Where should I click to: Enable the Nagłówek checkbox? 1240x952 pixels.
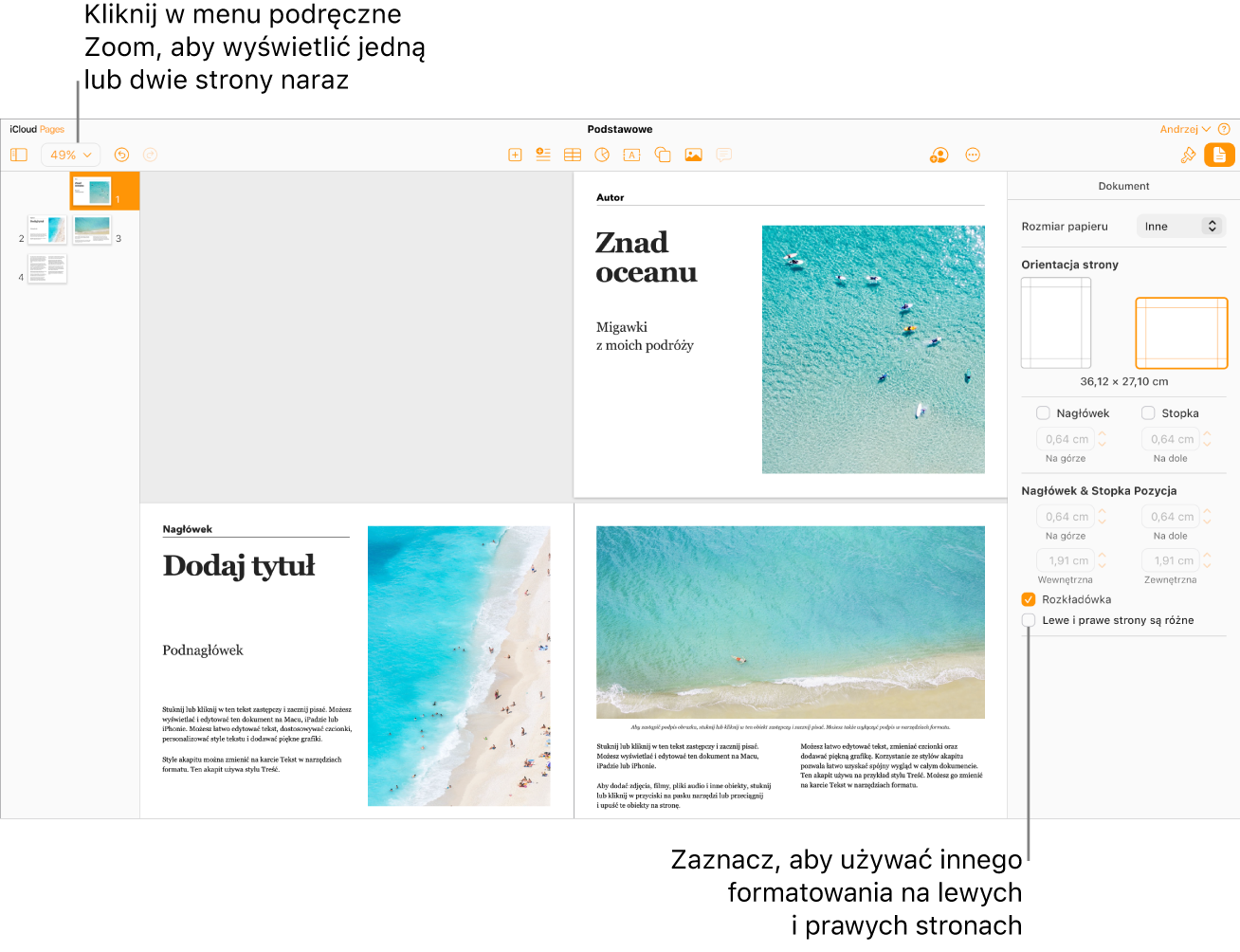1043,412
